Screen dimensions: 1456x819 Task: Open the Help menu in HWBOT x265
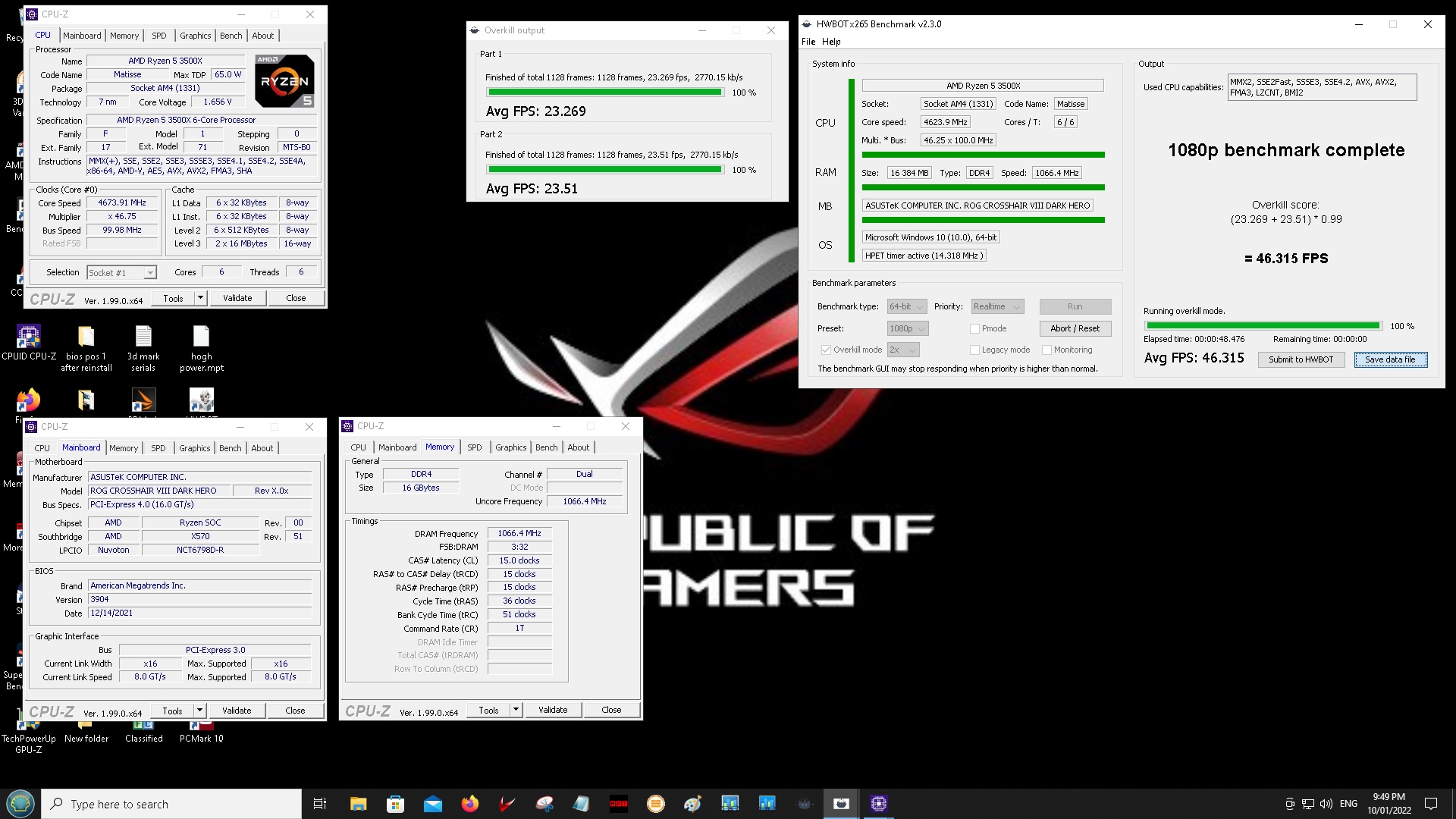tap(831, 42)
